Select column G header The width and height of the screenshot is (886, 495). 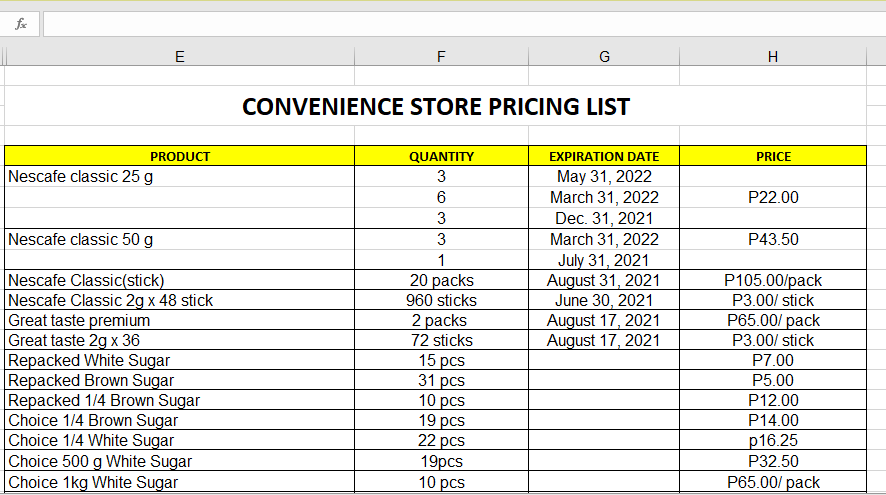(x=604, y=58)
